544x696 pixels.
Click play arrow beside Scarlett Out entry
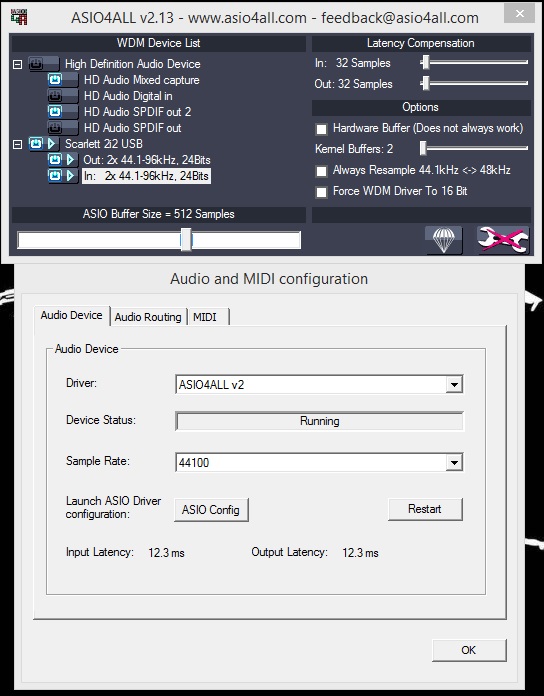70,160
